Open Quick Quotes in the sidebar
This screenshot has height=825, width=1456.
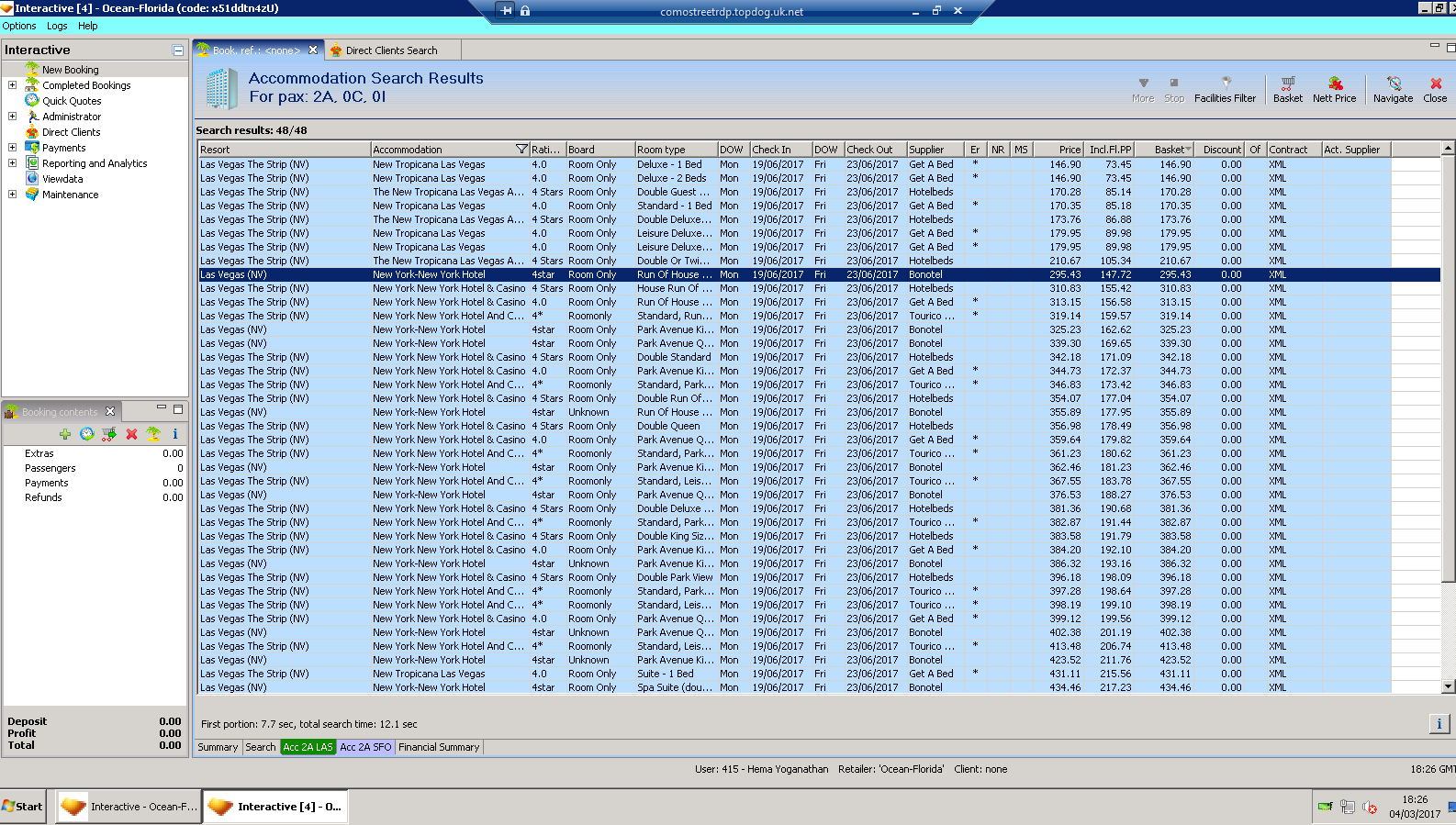coord(72,101)
